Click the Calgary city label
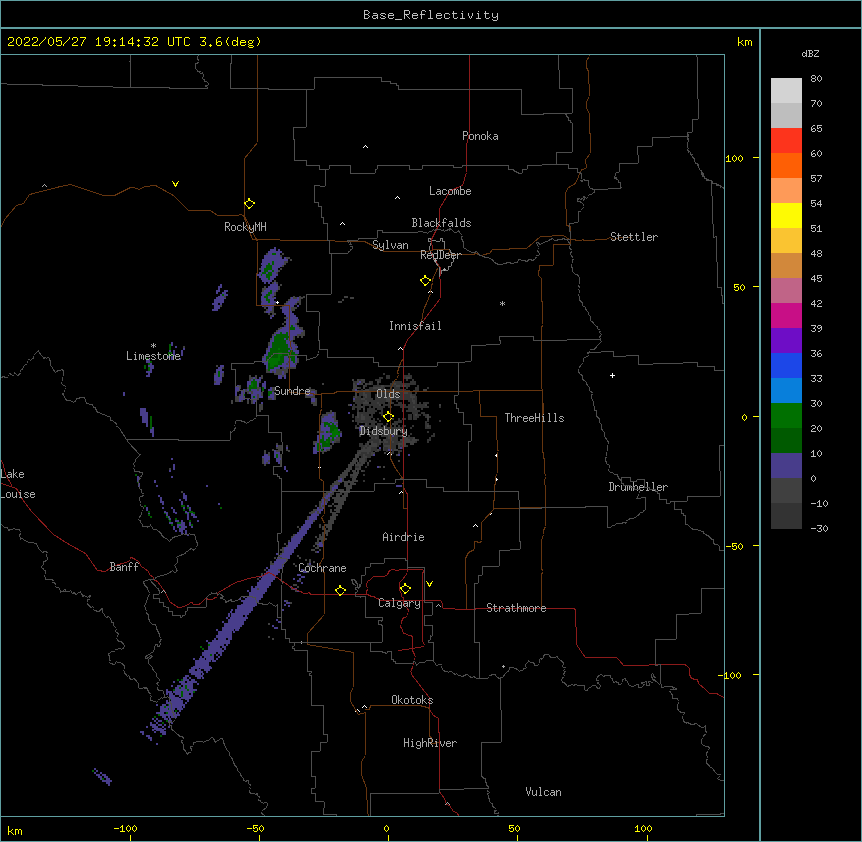Viewport: 862px width, 842px height. (x=399, y=603)
